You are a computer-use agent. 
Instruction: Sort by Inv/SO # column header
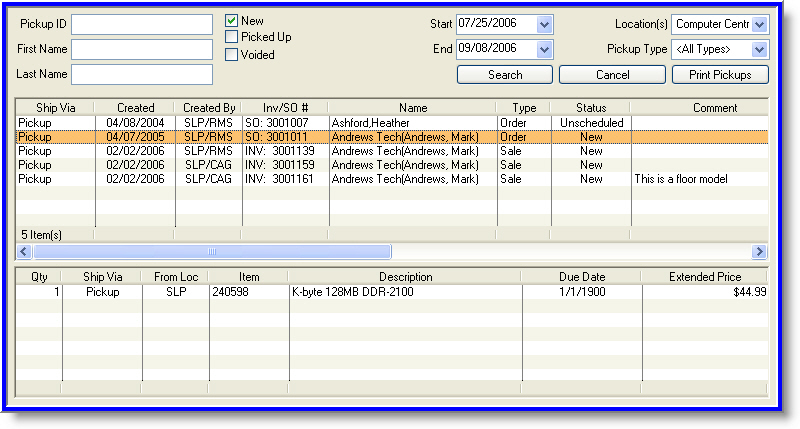pyautogui.click(x=285, y=108)
